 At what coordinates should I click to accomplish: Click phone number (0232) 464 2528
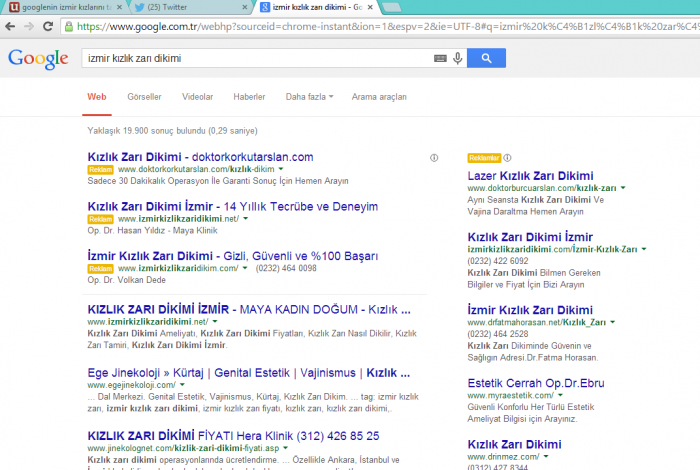pos(498,334)
